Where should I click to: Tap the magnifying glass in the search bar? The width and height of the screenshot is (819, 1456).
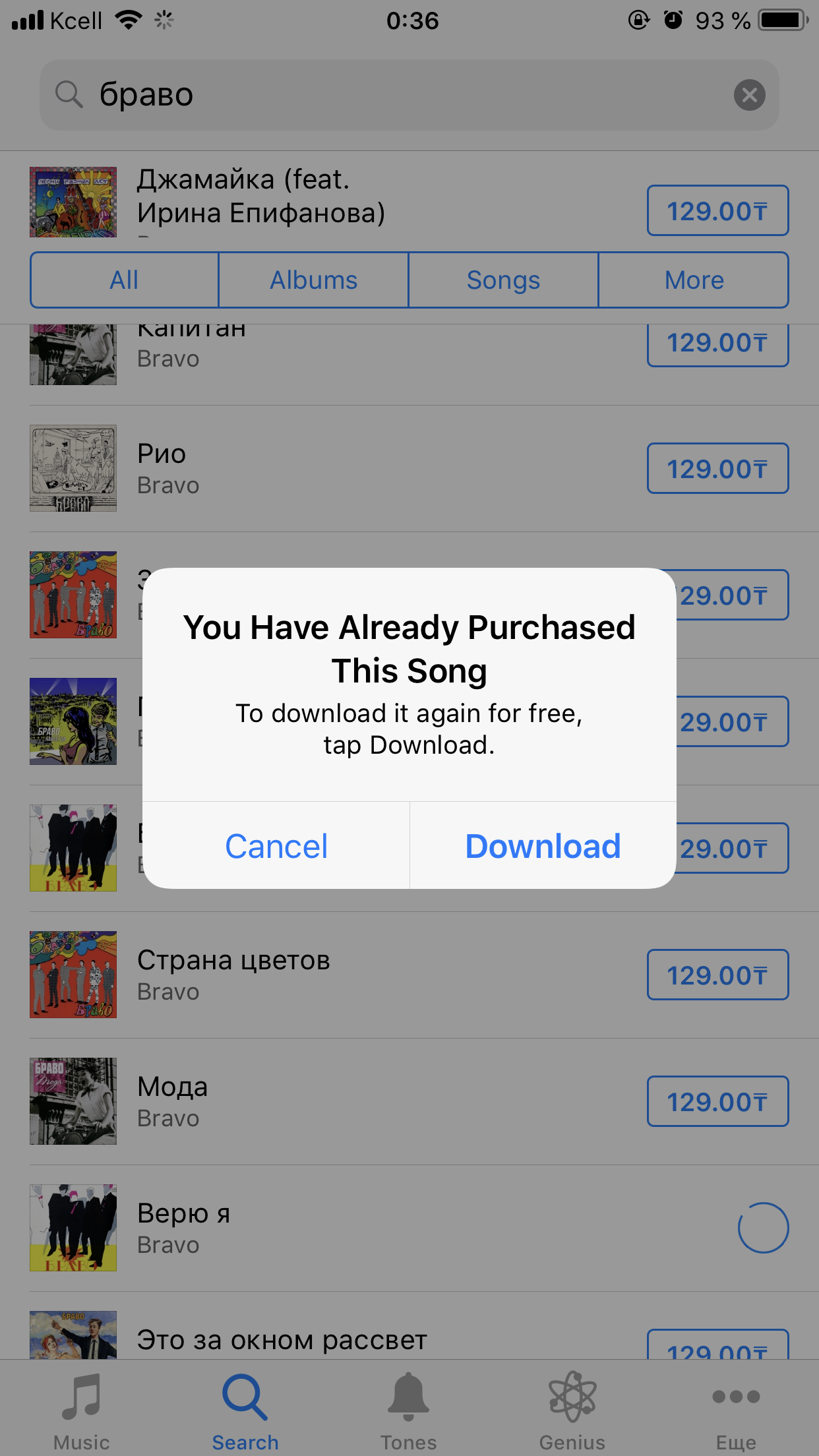[x=69, y=95]
